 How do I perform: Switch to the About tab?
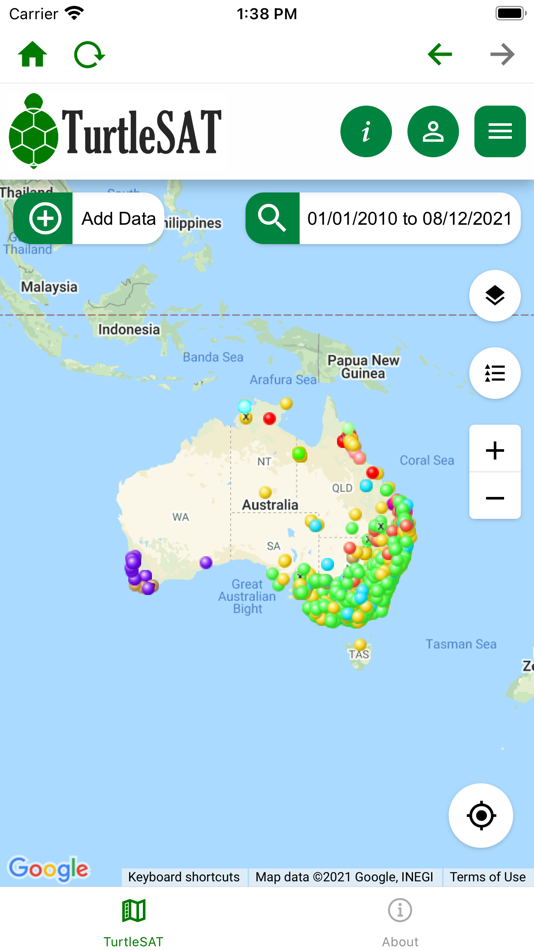[400, 922]
